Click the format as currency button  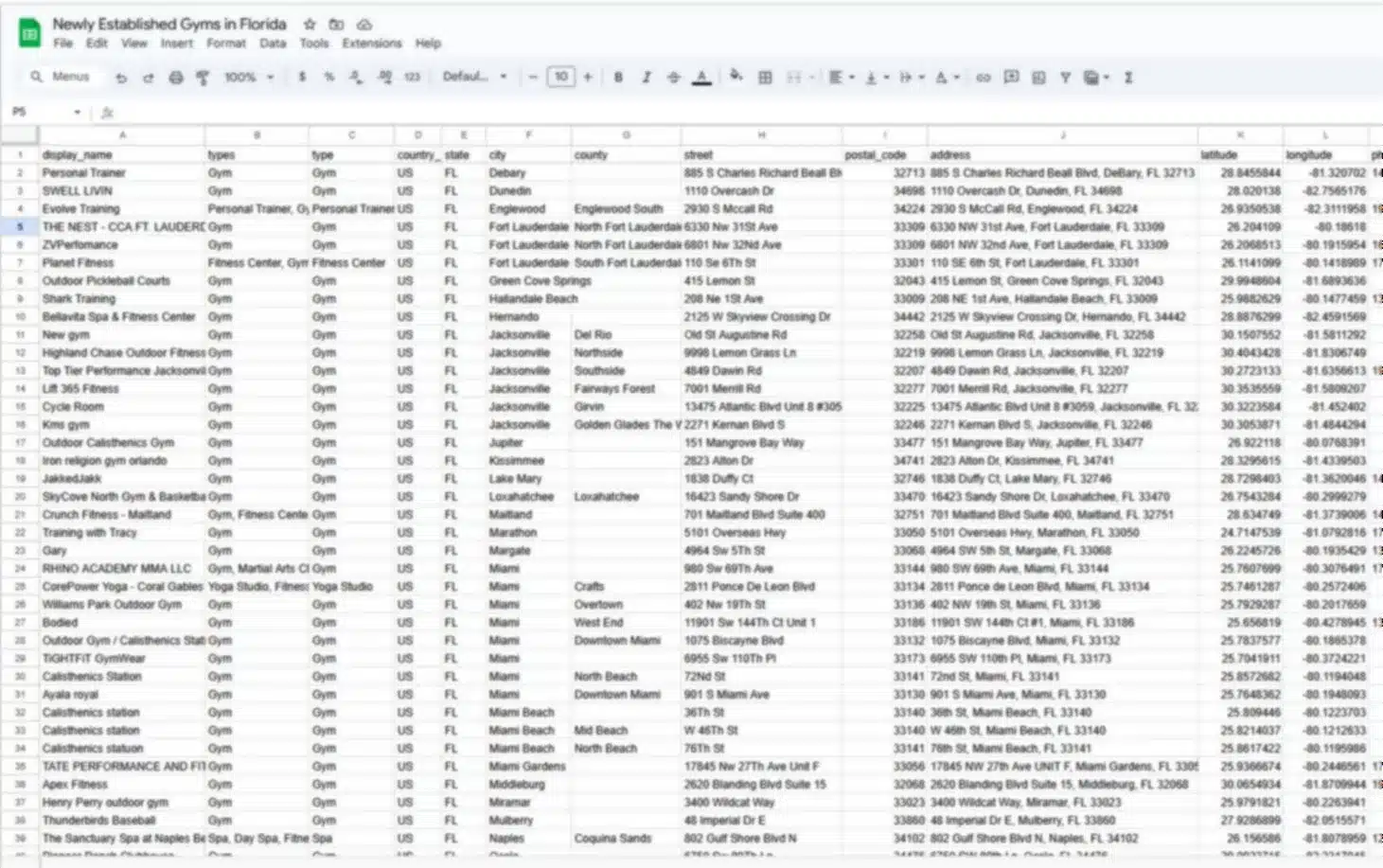302,78
